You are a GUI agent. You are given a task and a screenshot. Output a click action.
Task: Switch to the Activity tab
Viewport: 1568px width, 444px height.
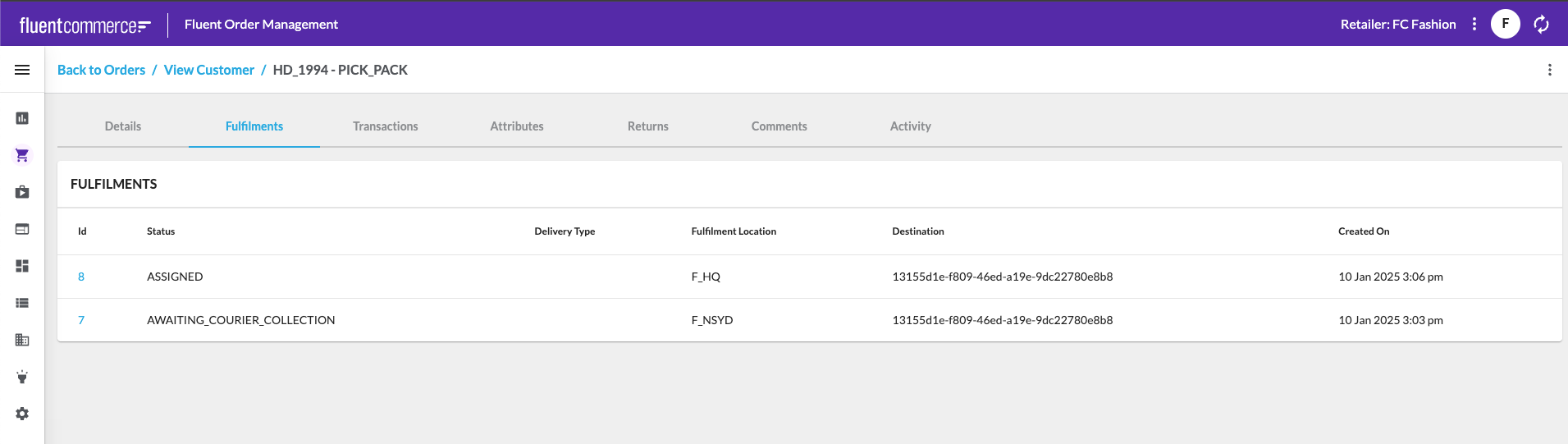click(x=910, y=126)
